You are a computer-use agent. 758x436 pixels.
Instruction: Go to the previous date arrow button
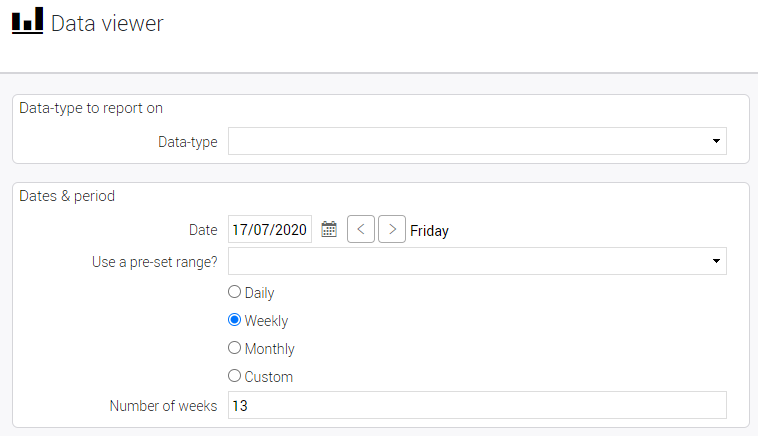pos(360,230)
